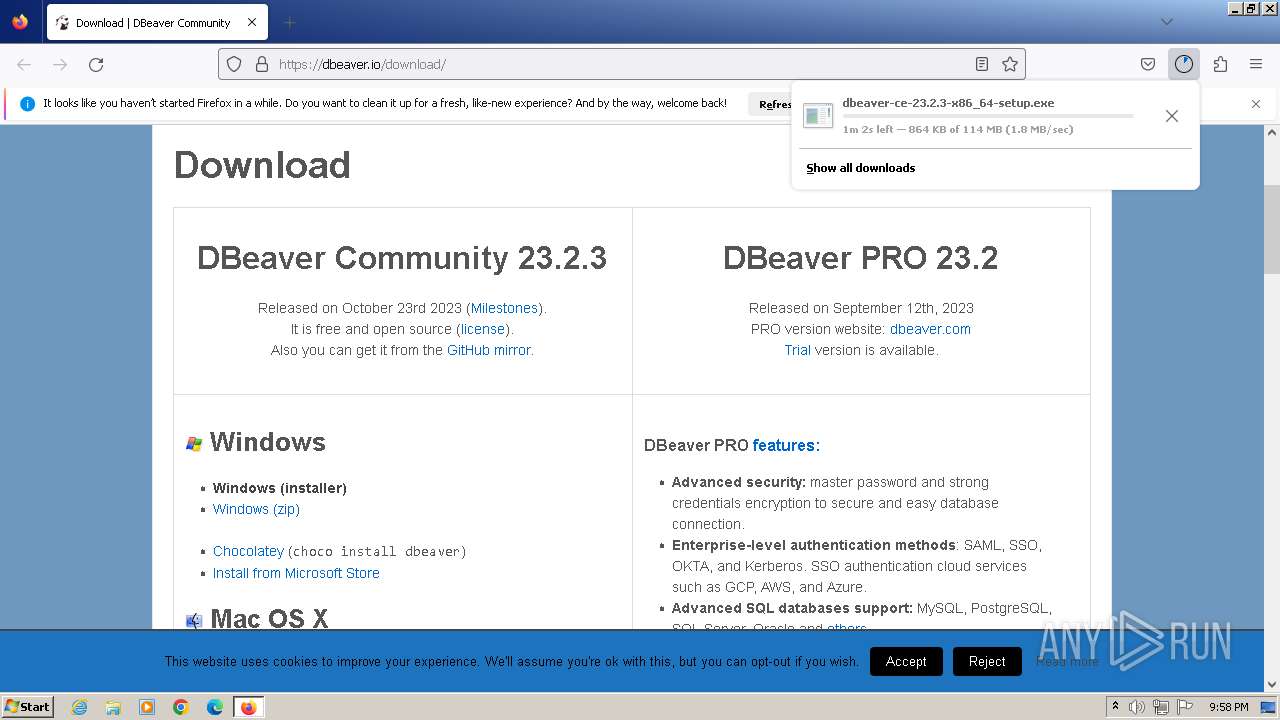Open the Extensions puzzle icon
Image resolution: width=1280 pixels, height=720 pixels.
[x=1220, y=64]
